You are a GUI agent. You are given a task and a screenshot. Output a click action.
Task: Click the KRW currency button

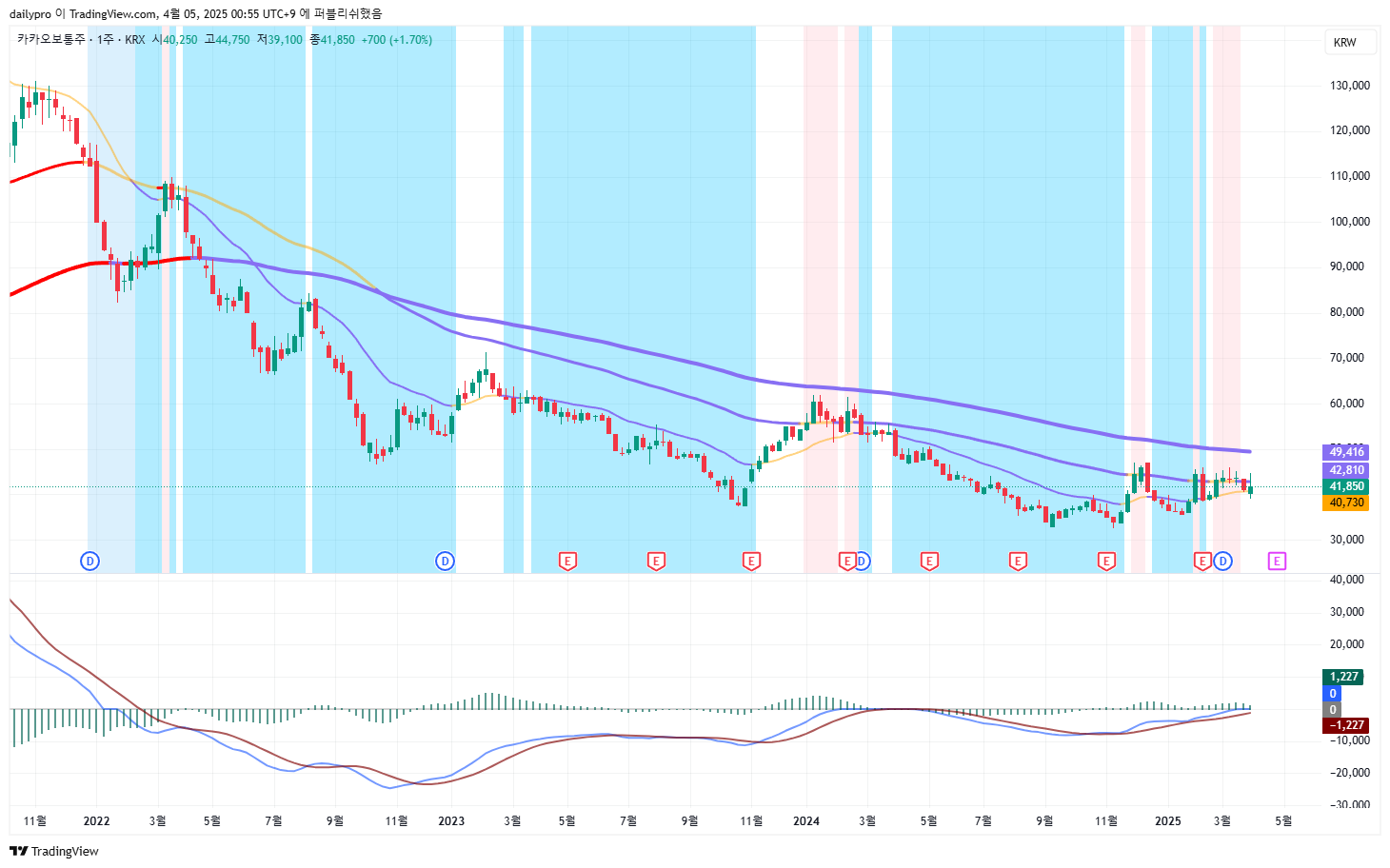pos(1350,43)
